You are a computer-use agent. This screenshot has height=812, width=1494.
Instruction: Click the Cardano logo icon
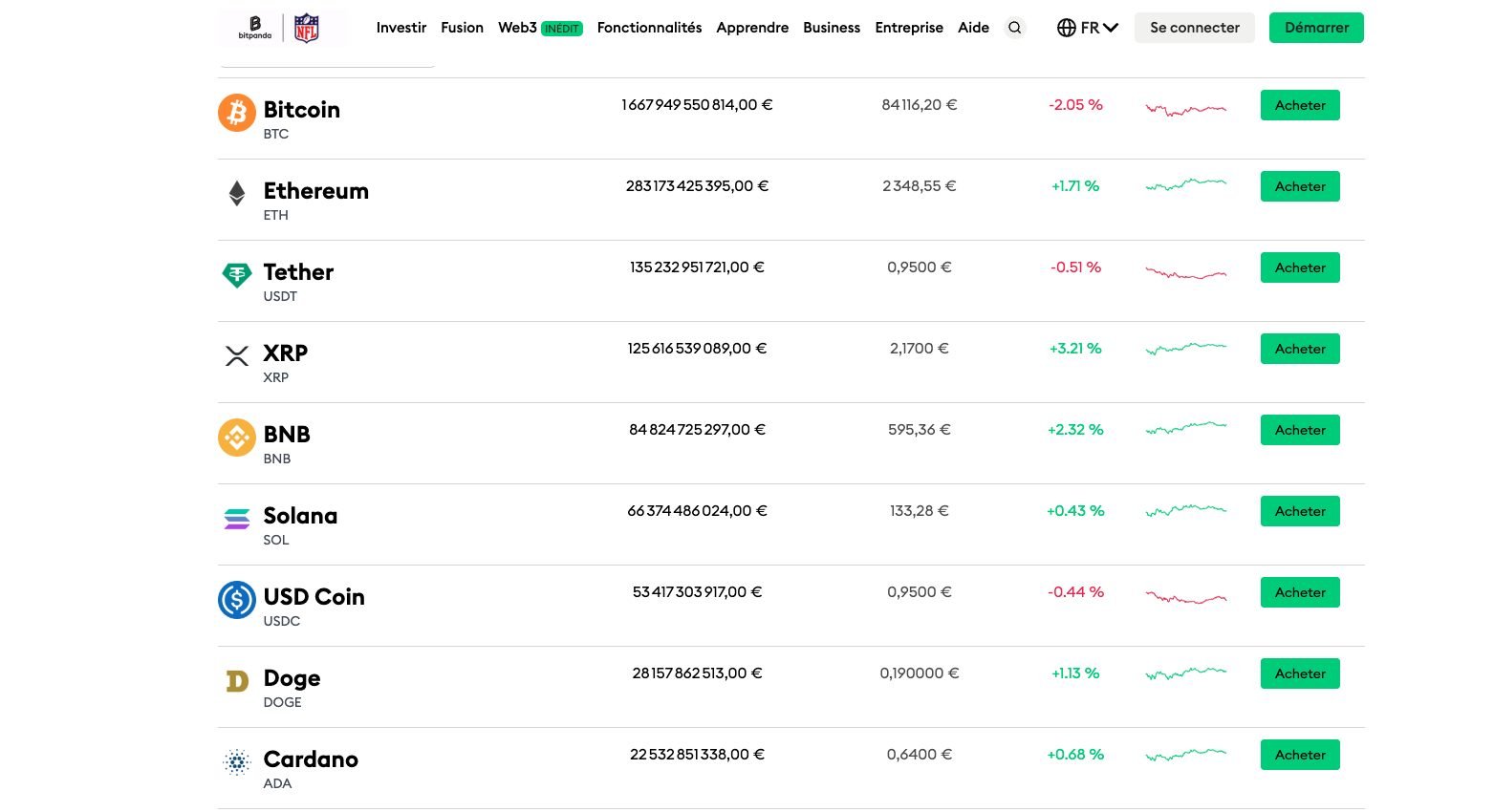[237, 762]
